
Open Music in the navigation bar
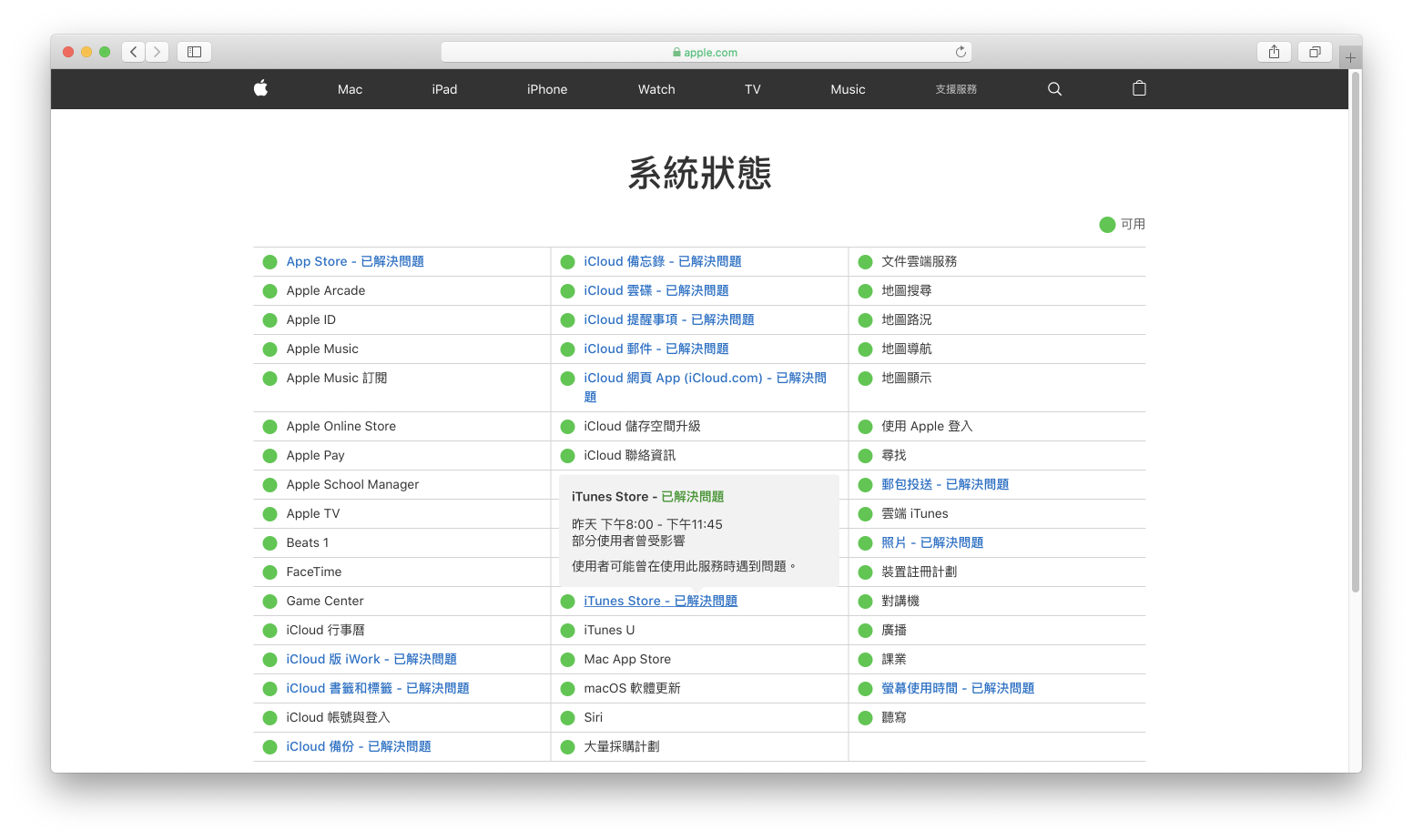(x=848, y=89)
